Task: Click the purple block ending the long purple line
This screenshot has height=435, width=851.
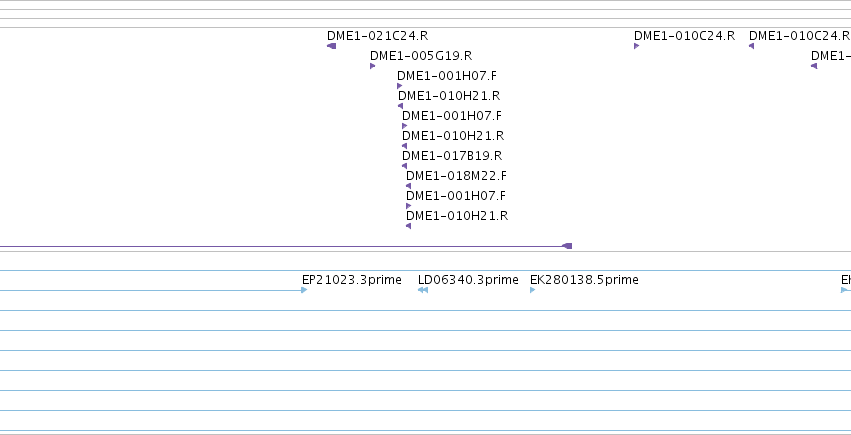Action: [567, 246]
